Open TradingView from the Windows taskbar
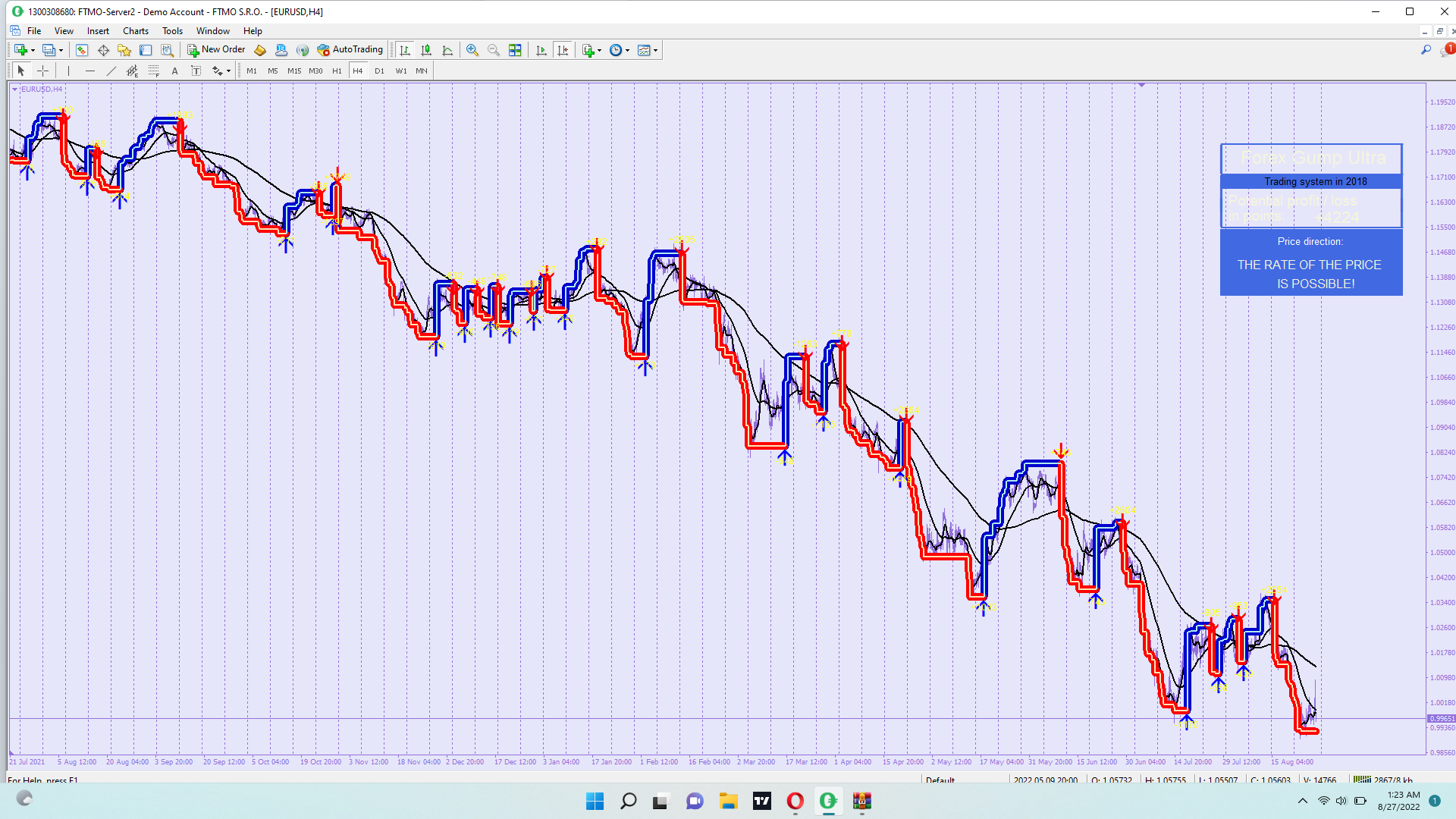The width and height of the screenshot is (1456, 819). (x=762, y=801)
